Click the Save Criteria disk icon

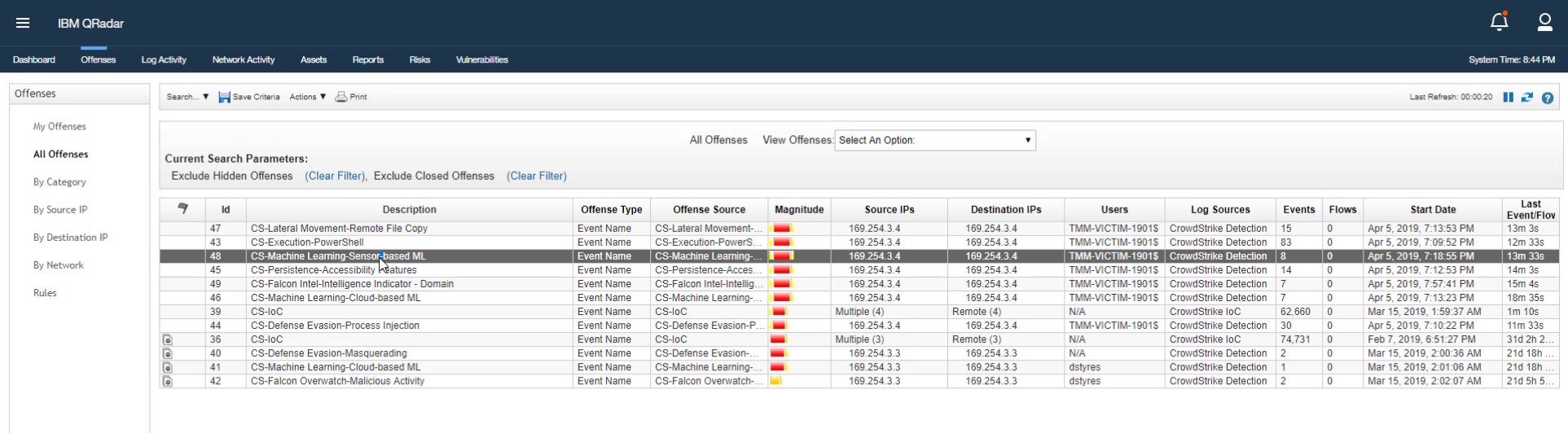224,97
